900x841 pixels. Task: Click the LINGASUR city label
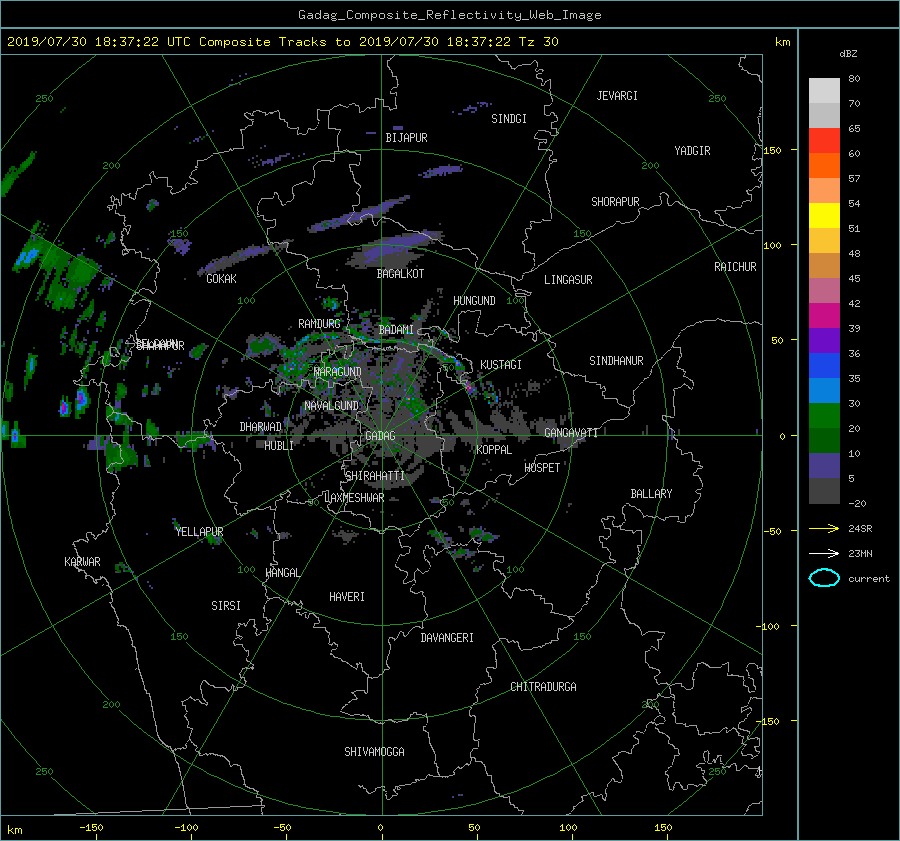coord(568,280)
